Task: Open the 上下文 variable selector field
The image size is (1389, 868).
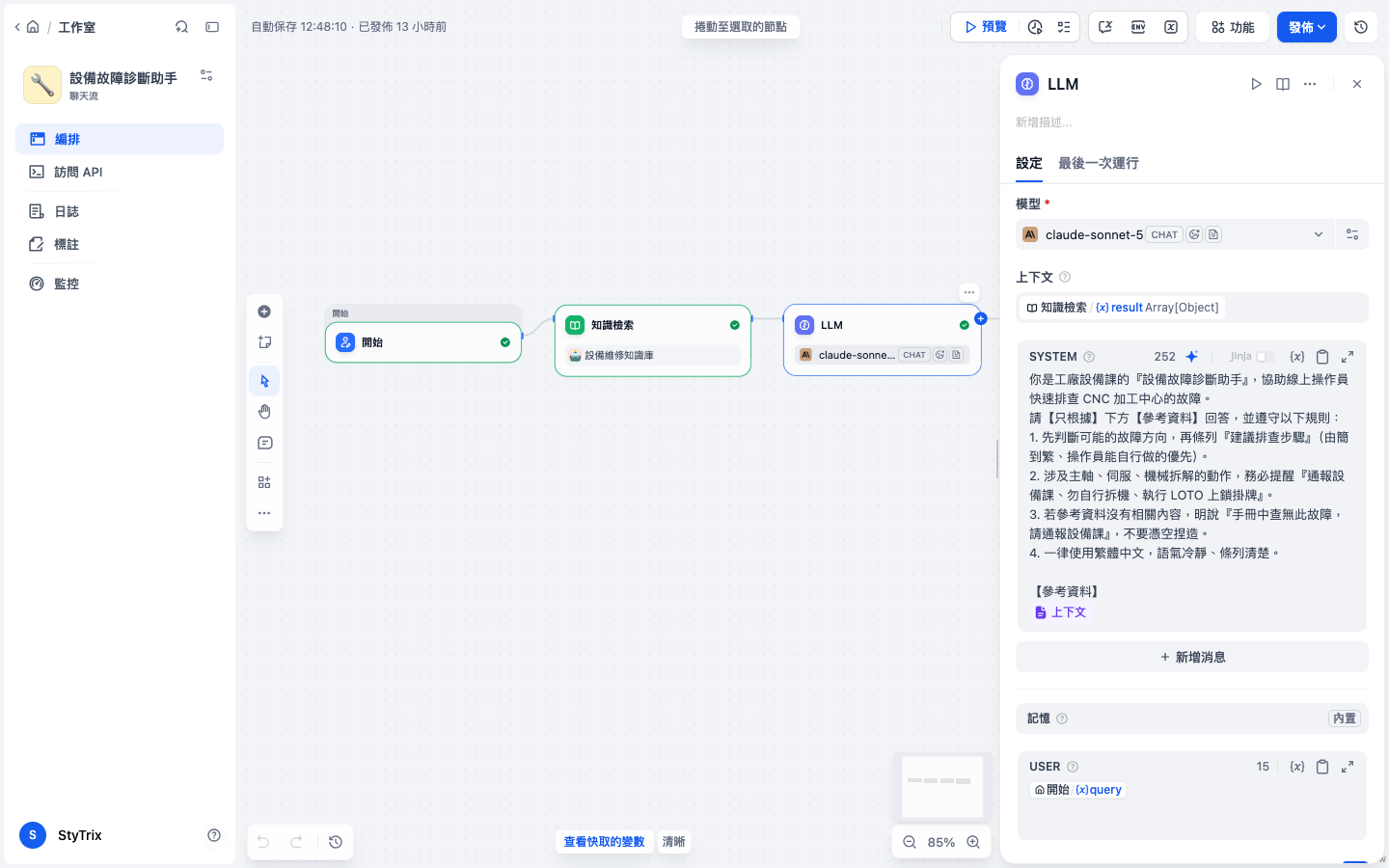Action: 1192,308
